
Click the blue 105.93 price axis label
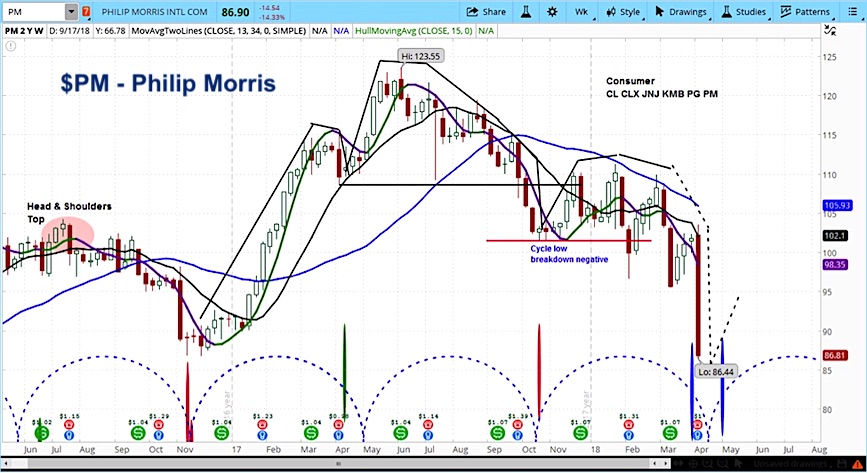pyautogui.click(x=837, y=205)
